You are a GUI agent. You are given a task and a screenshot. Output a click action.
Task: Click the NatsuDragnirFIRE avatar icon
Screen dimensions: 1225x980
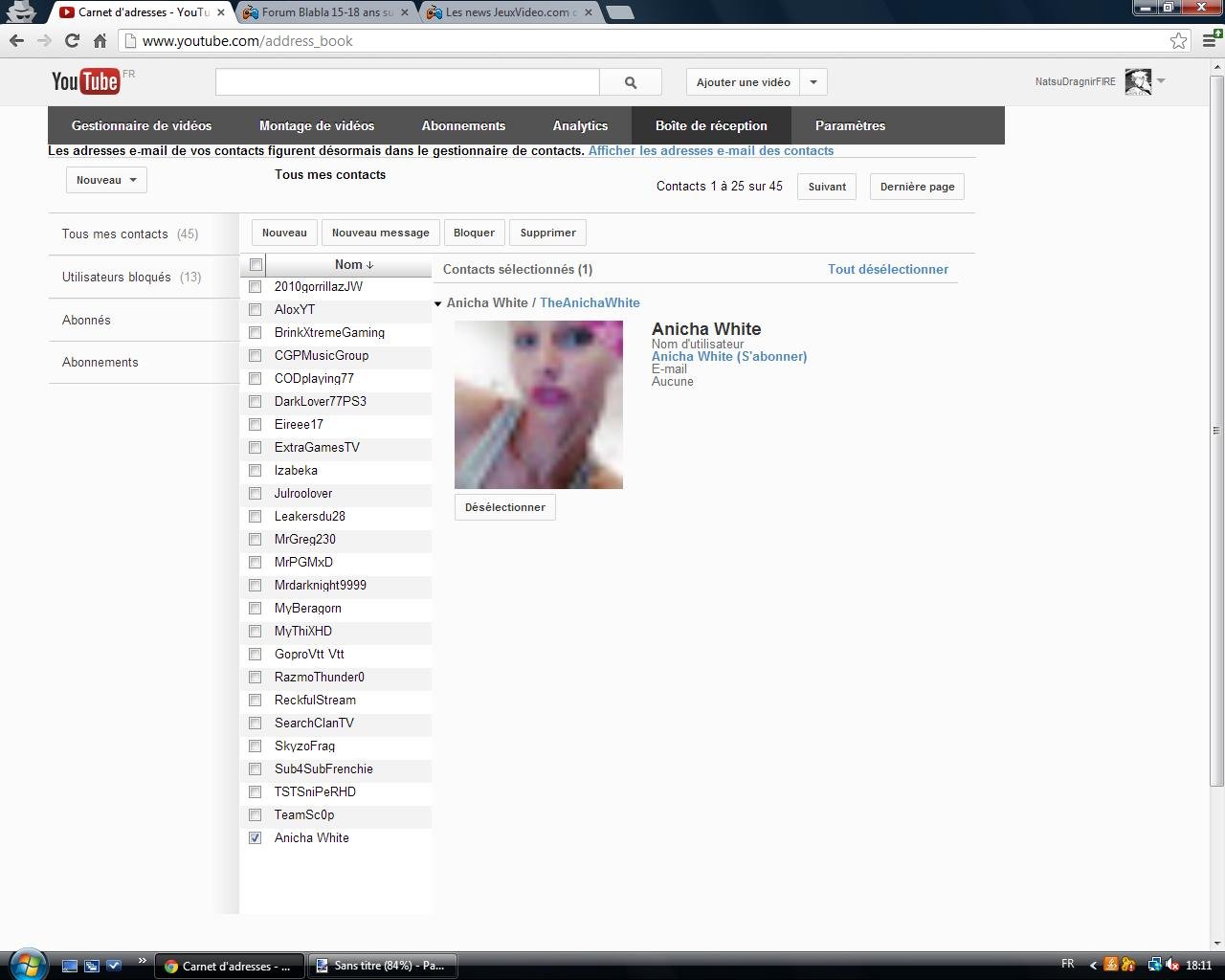(1138, 81)
